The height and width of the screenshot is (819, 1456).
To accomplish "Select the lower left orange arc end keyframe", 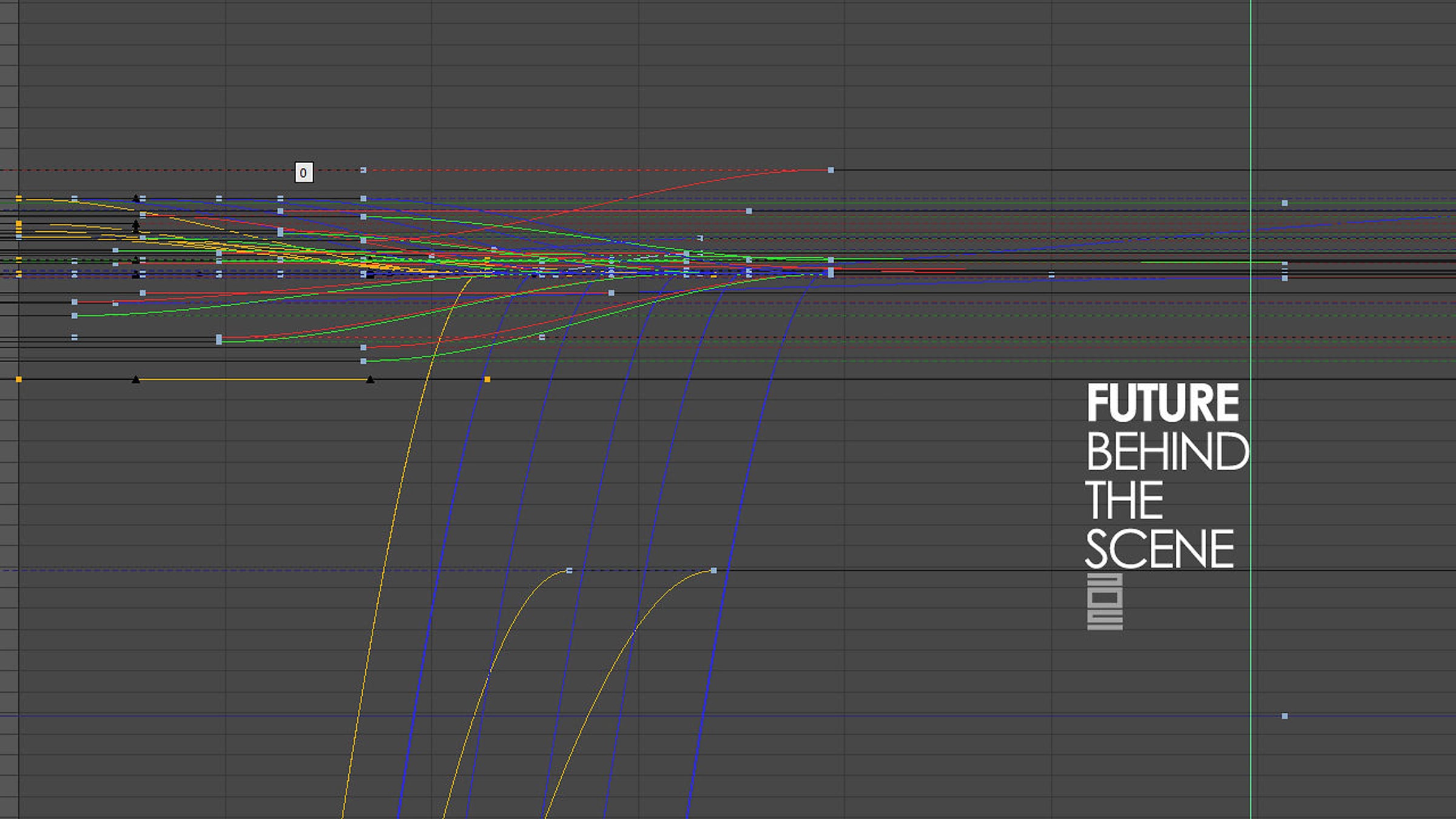I will (569, 571).
